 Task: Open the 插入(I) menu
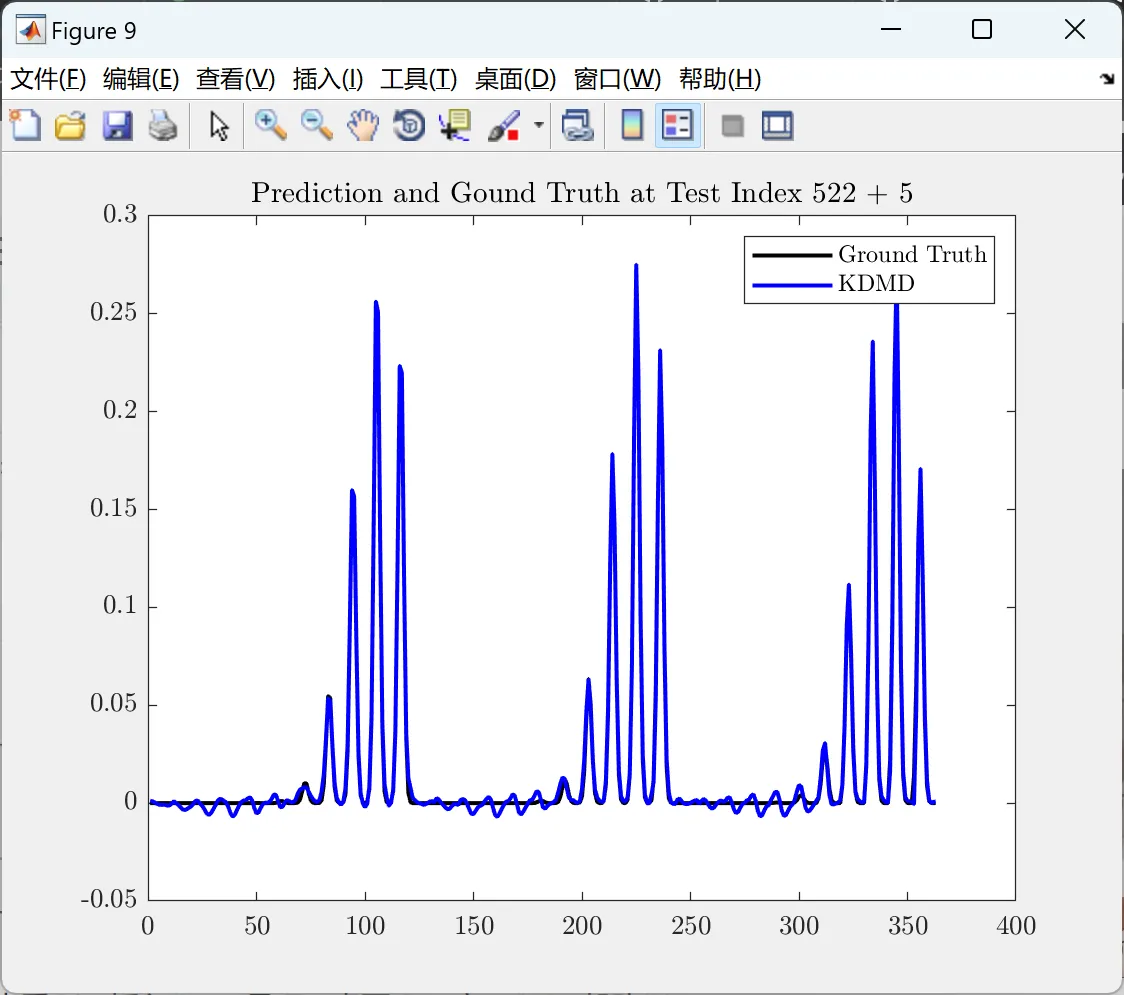[x=328, y=79]
